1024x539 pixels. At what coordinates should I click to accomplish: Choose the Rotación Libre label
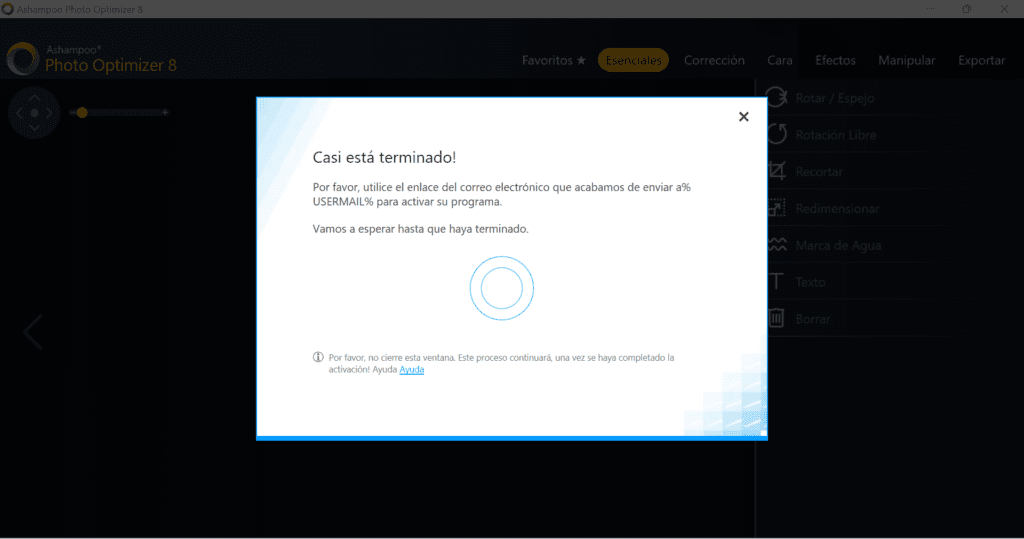click(835, 135)
